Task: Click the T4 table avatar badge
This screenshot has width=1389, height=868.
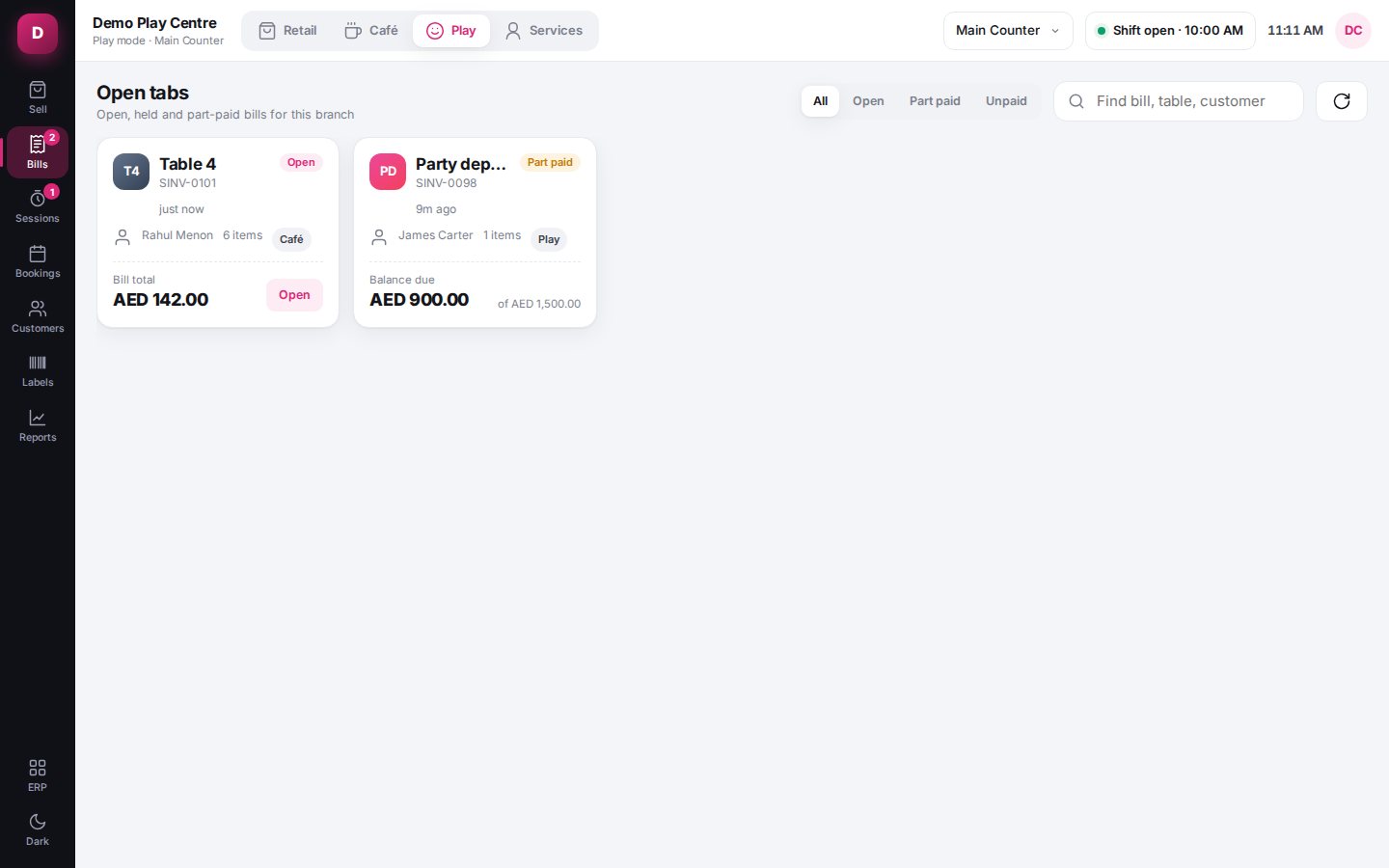Action: click(x=131, y=172)
